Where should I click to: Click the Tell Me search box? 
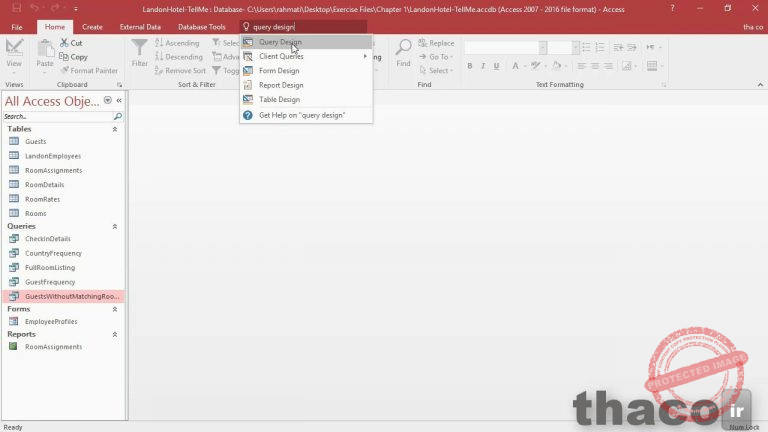click(x=304, y=27)
